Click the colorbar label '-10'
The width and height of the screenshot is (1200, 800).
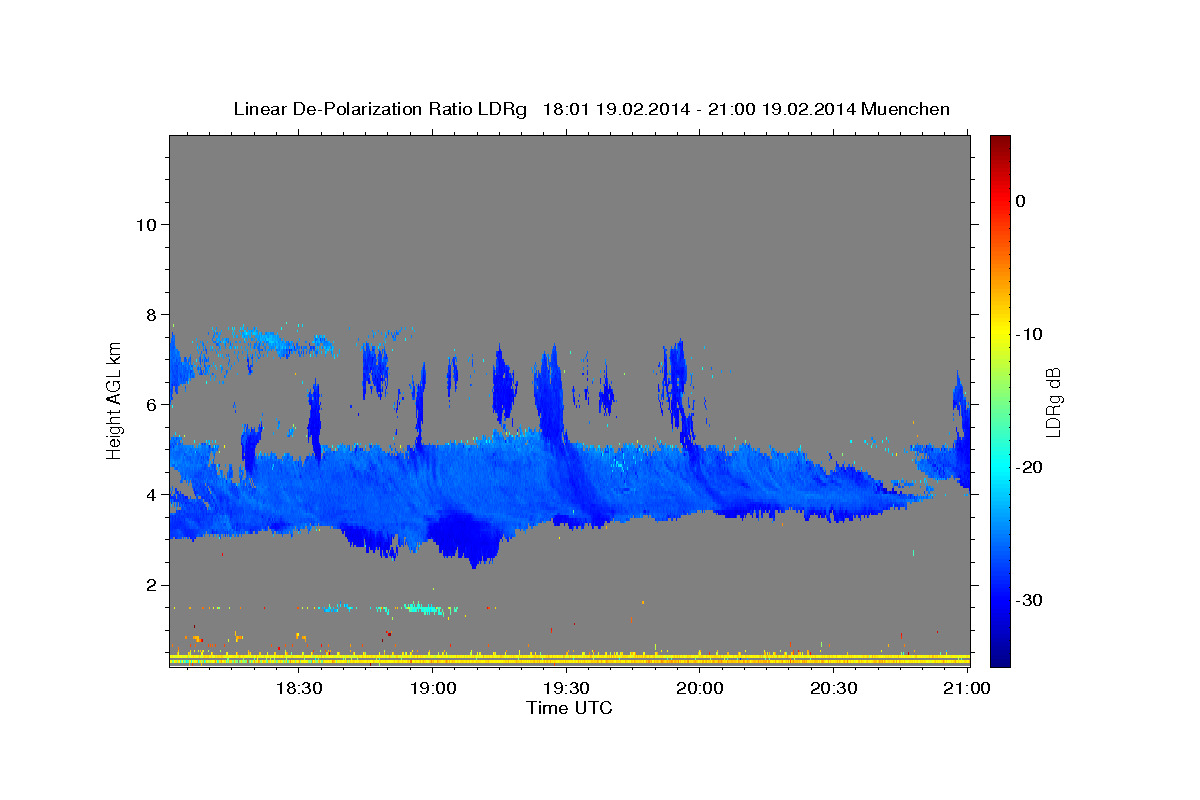point(1030,334)
